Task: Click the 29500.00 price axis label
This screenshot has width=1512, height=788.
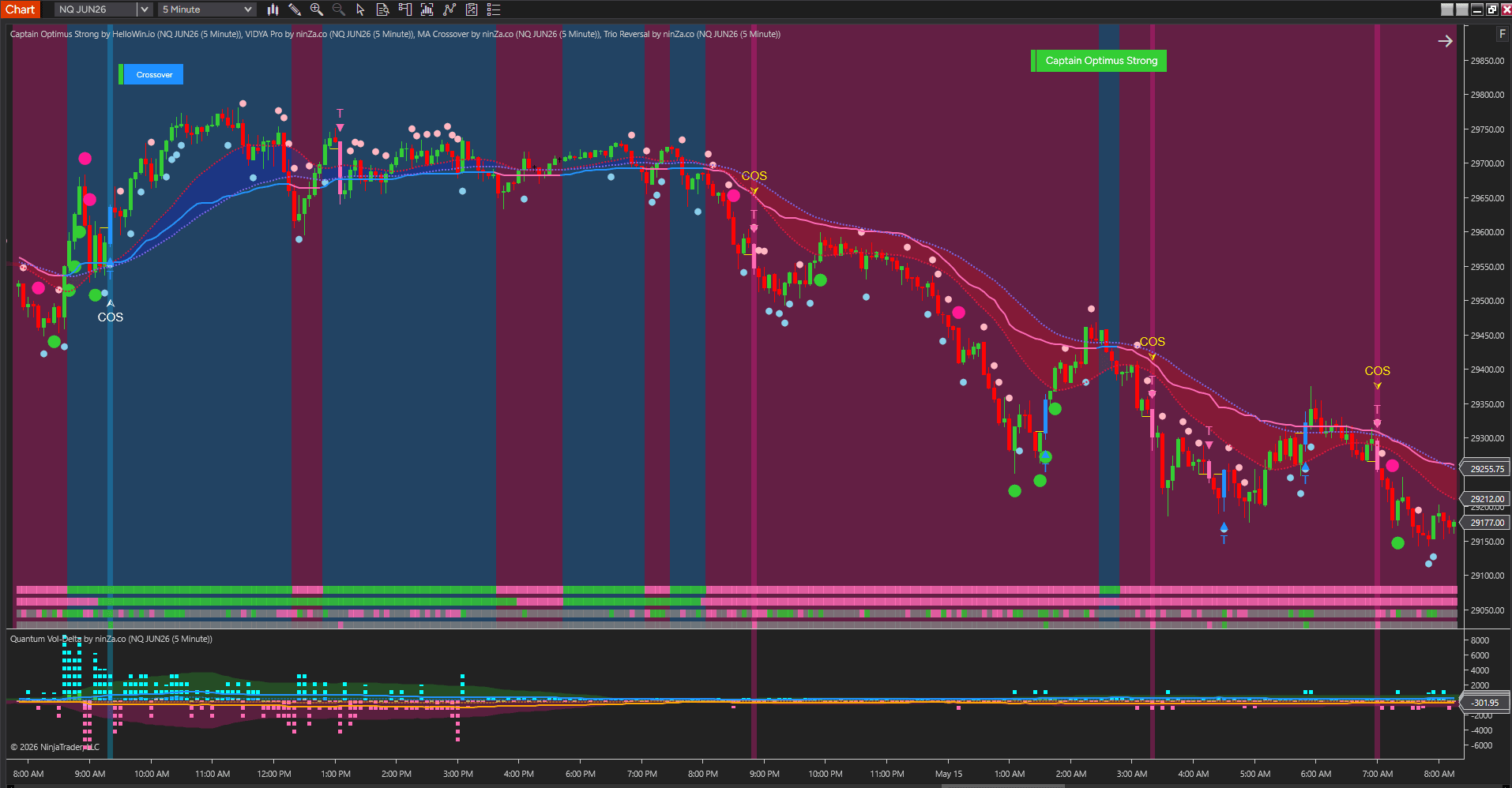Action: coord(1487,301)
